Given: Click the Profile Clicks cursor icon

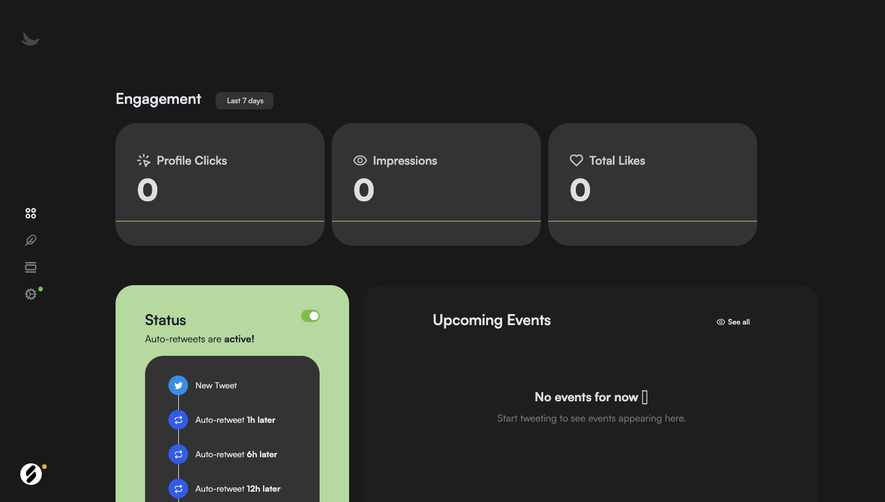Looking at the screenshot, I should 144,160.
